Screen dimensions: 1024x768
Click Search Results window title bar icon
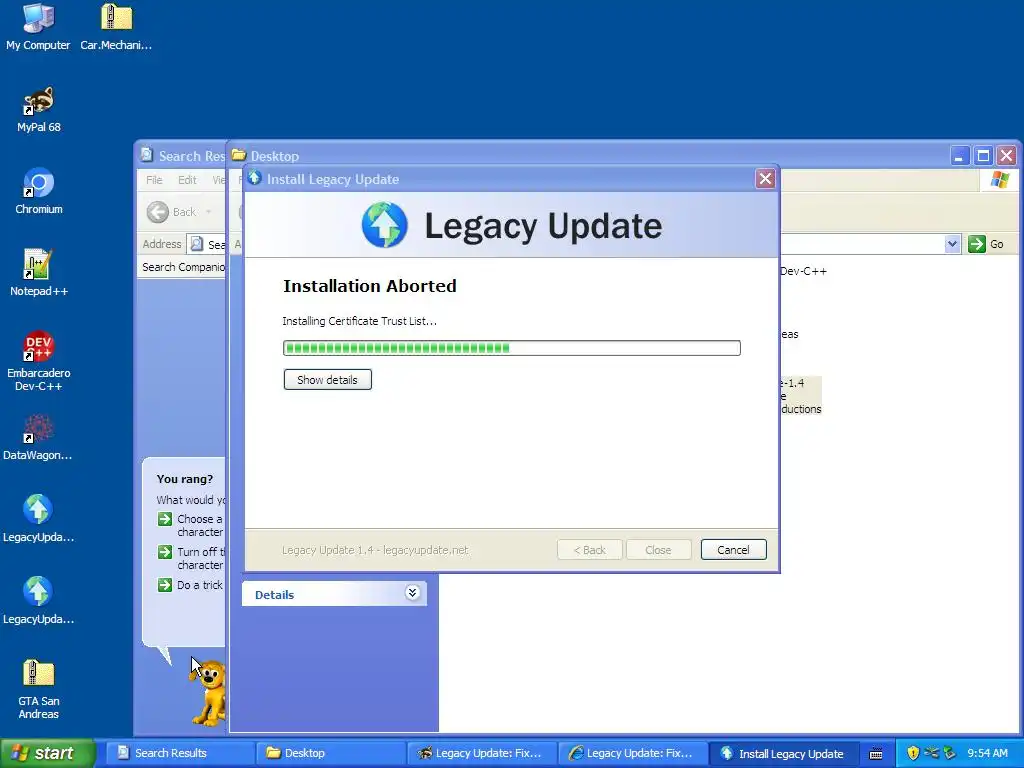coord(147,155)
